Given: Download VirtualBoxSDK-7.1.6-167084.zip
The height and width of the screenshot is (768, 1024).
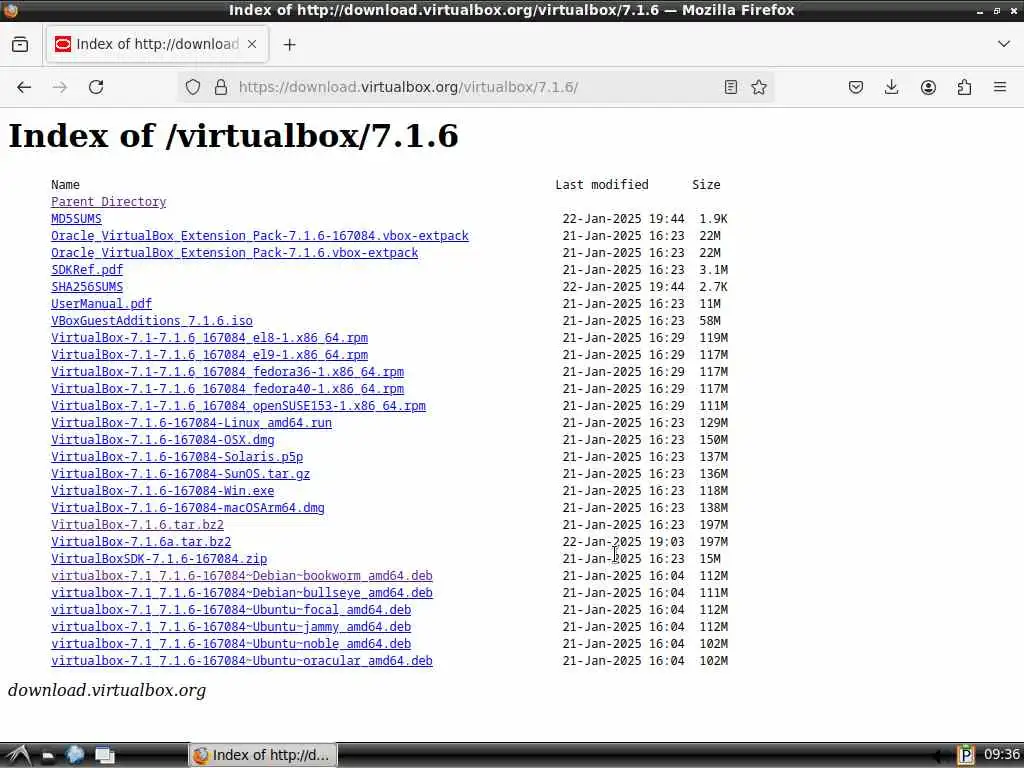Looking at the screenshot, I should pyautogui.click(x=159, y=558).
